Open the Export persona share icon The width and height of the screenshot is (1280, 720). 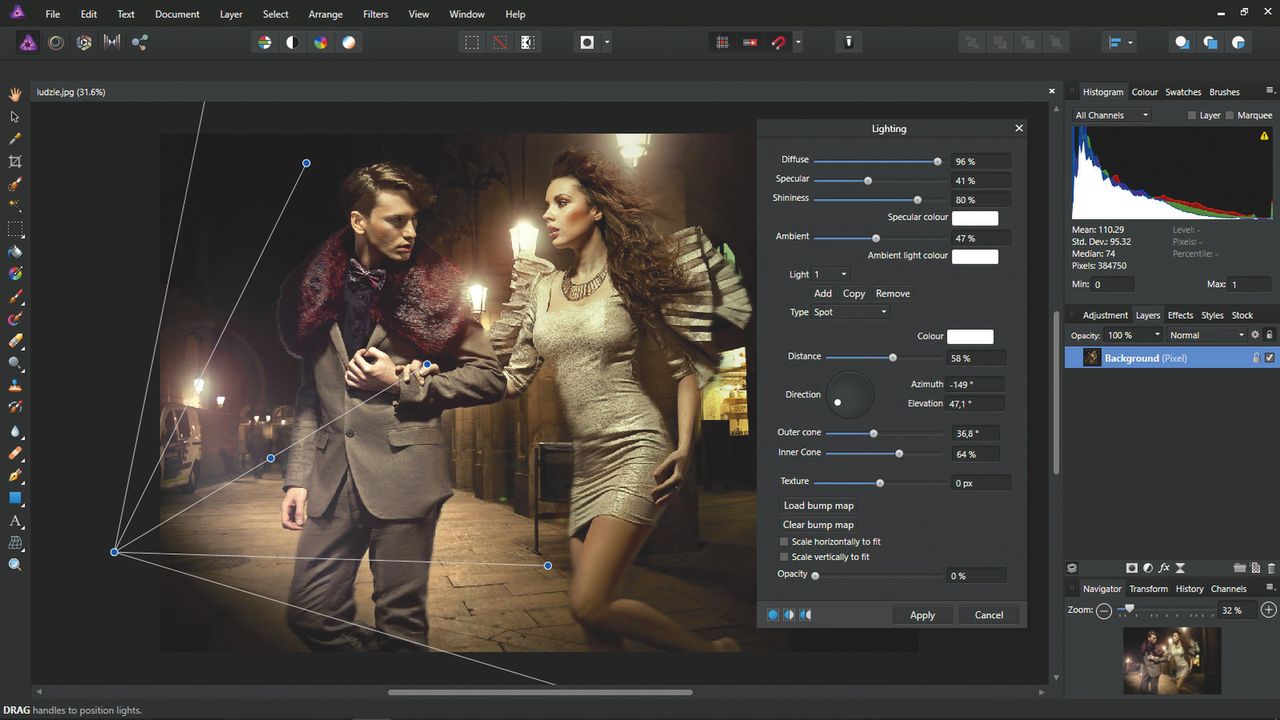(x=140, y=43)
